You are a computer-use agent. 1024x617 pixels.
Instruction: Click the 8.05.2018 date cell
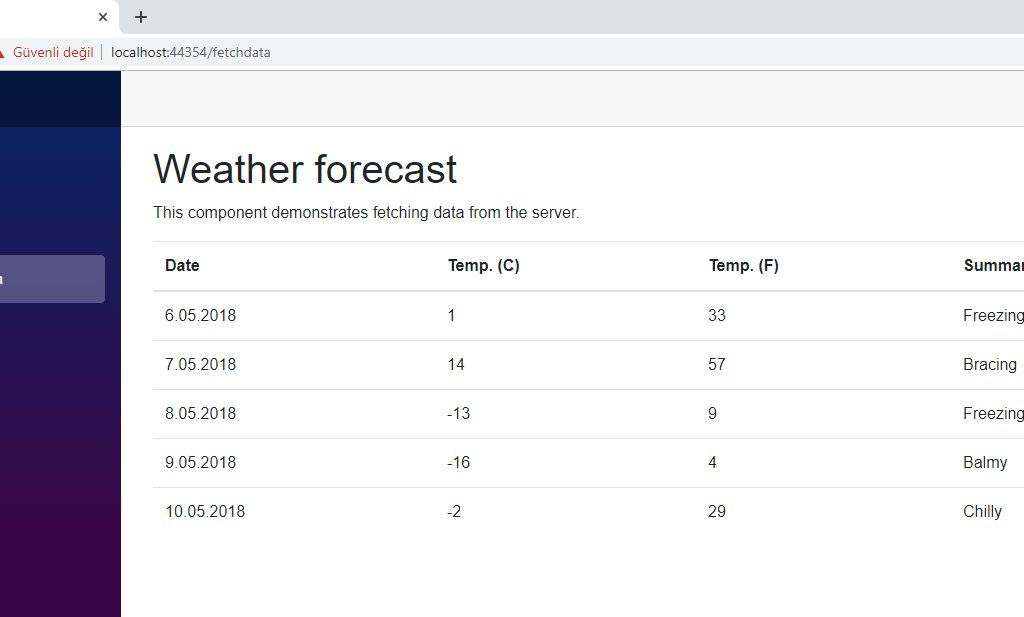pos(200,414)
